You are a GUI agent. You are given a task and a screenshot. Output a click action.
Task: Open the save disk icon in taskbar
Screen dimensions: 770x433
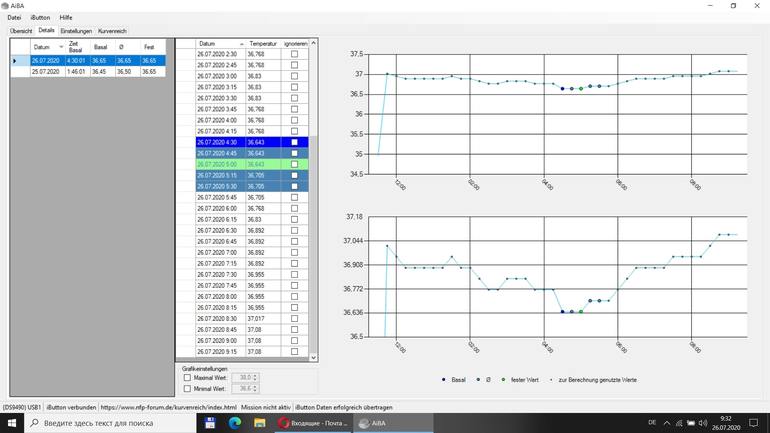click(210, 423)
